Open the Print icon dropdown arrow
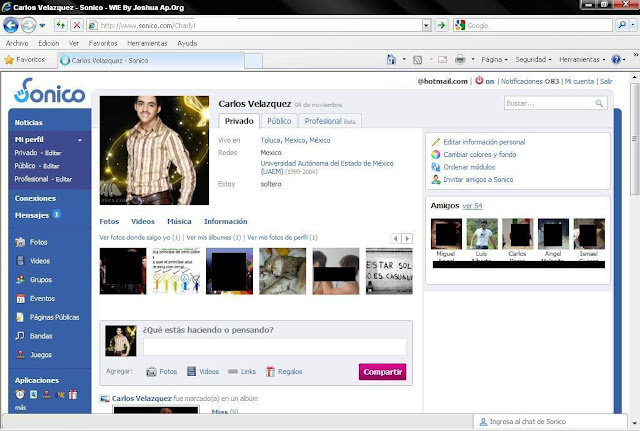Screen dimensions: 640x431 pyautogui.click(x=473, y=60)
